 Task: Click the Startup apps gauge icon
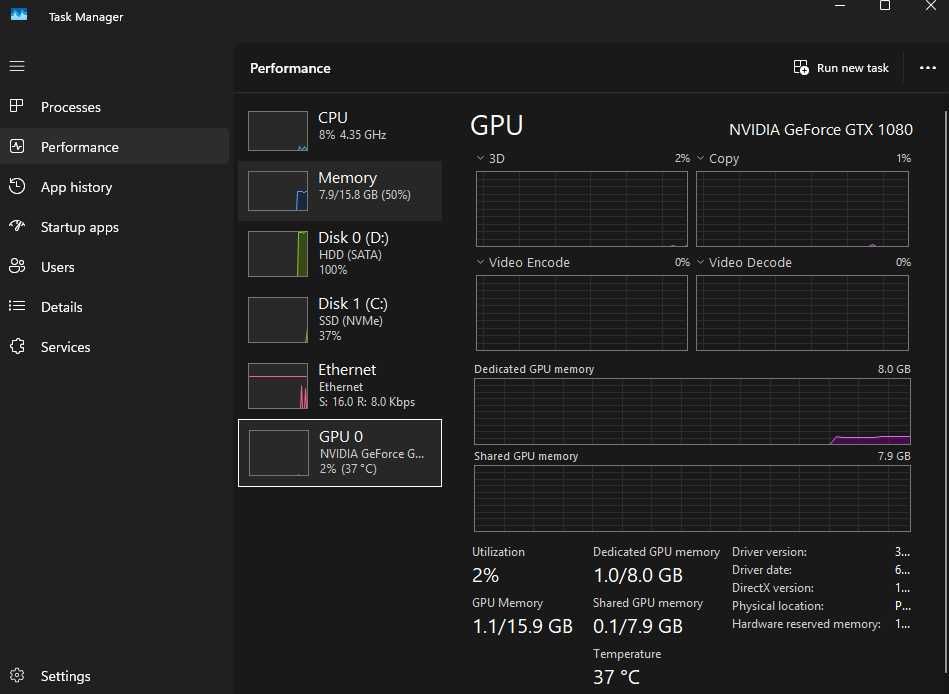[x=17, y=226]
